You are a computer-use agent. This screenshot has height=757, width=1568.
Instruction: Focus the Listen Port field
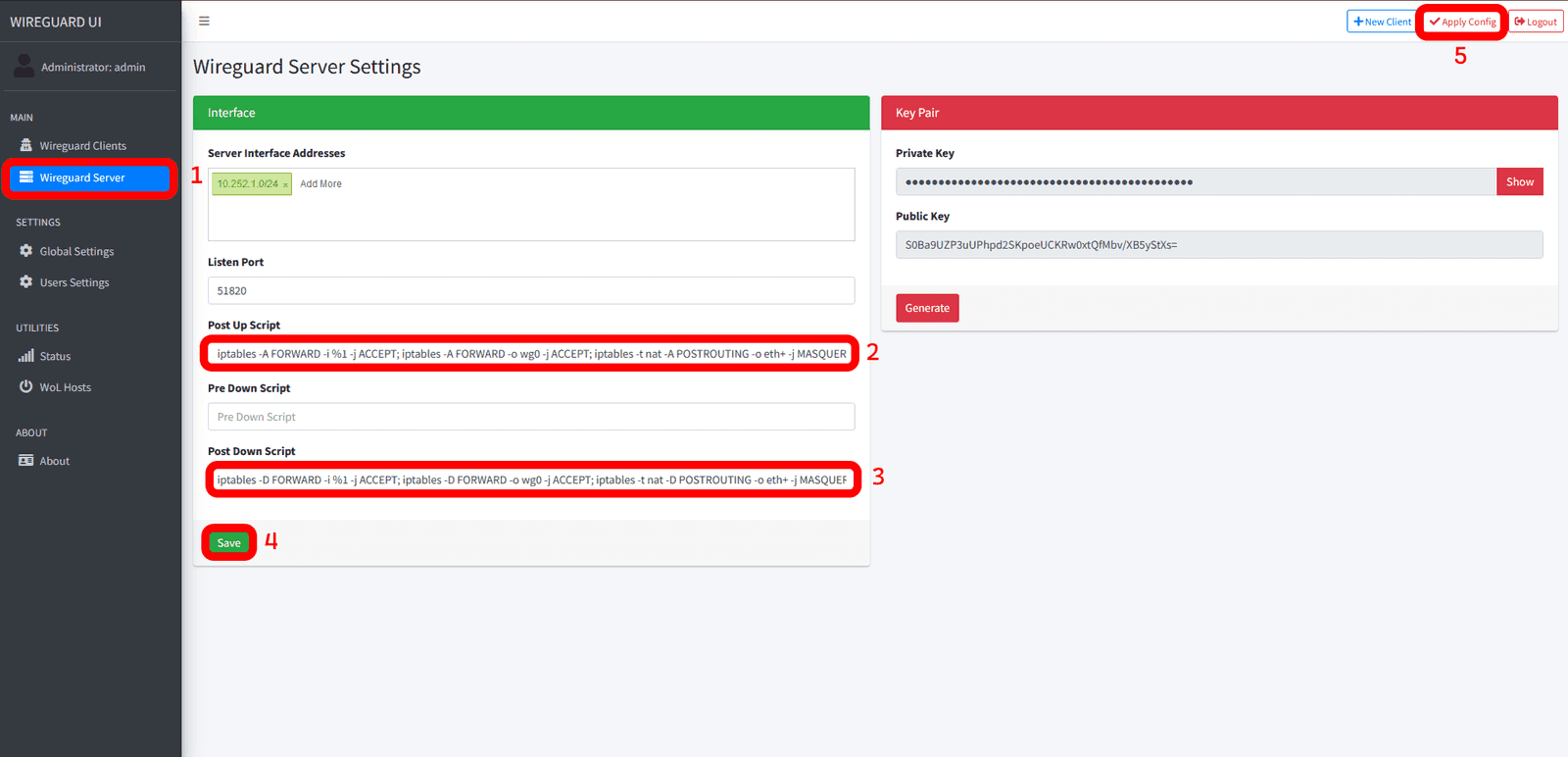pyautogui.click(x=530, y=290)
